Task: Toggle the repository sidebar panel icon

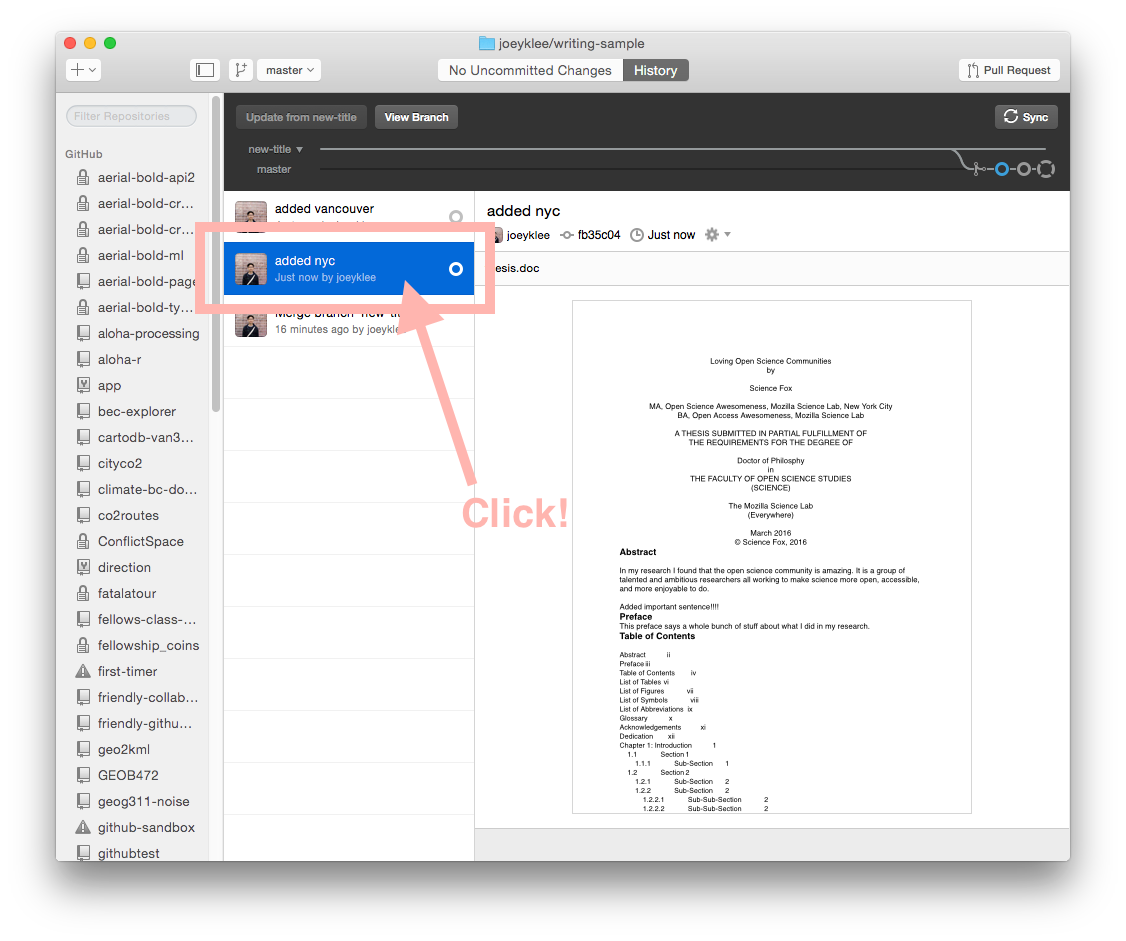Action: tap(205, 70)
